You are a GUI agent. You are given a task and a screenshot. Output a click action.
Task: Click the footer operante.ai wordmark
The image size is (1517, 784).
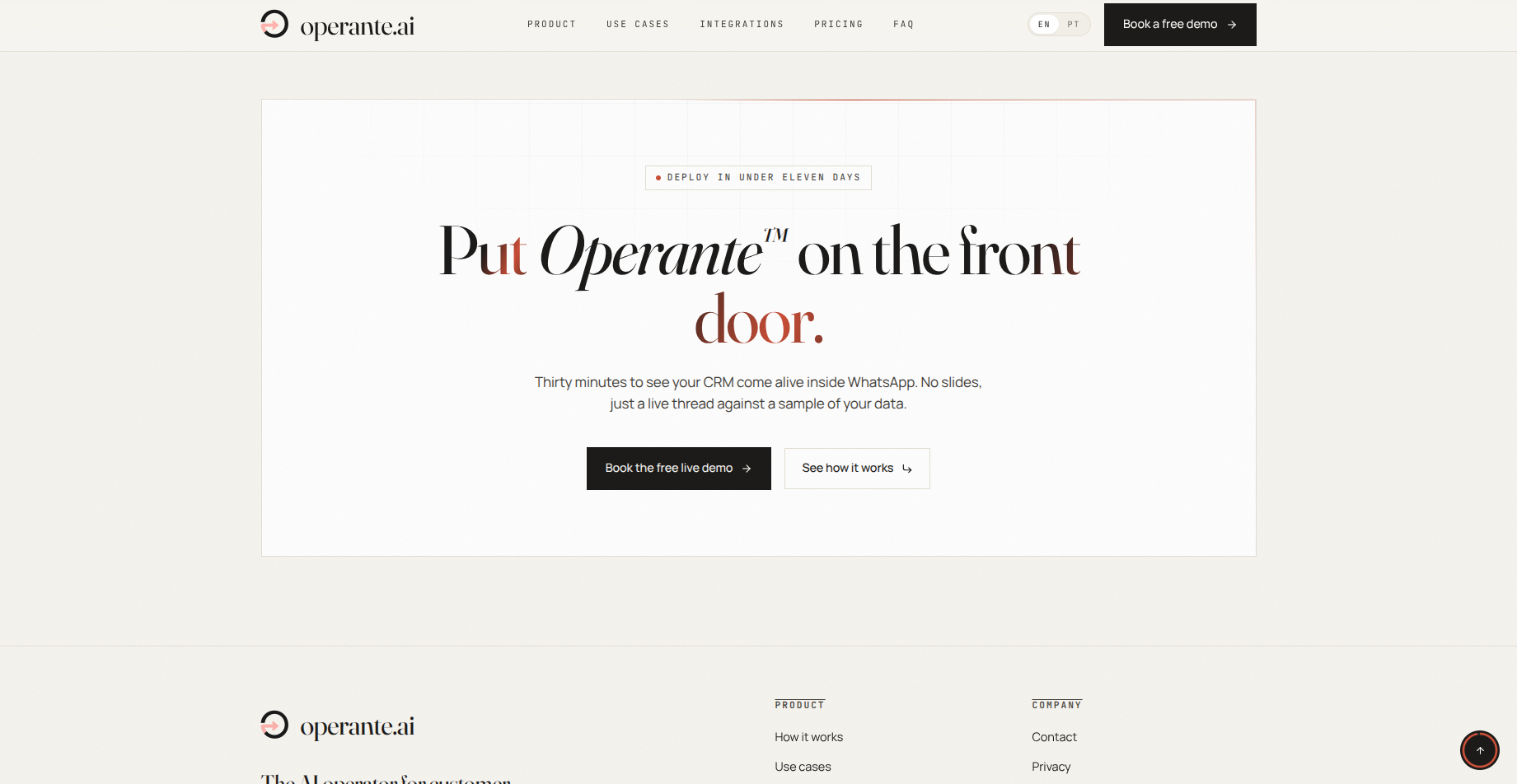357,726
